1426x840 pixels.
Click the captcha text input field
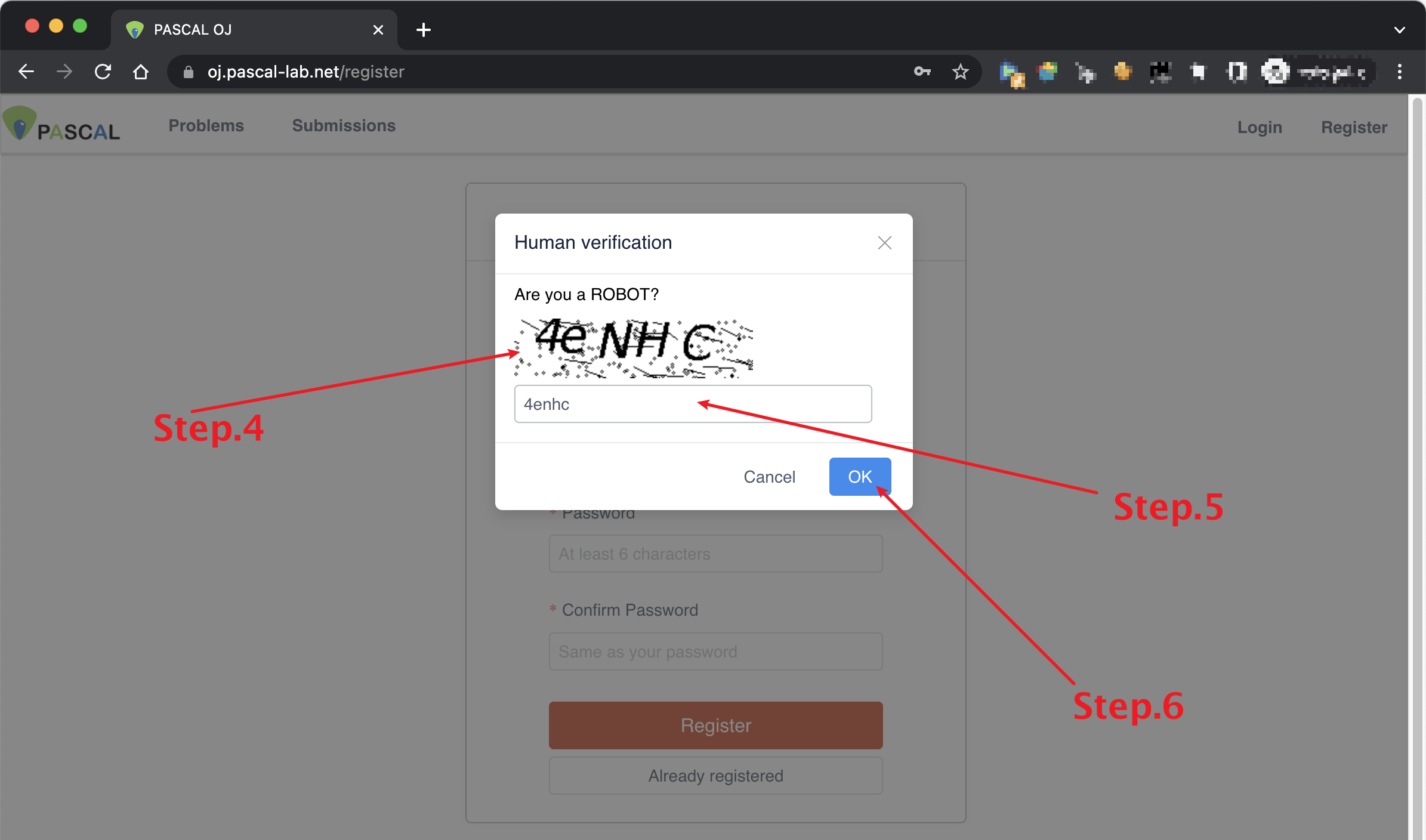[695, 403]
